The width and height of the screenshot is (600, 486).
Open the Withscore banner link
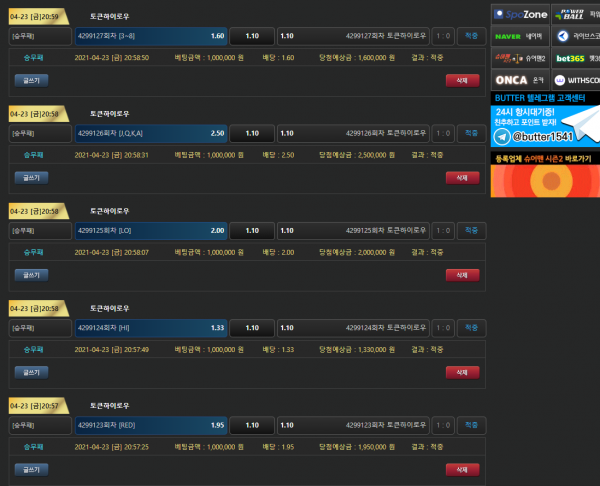point(575,78)
